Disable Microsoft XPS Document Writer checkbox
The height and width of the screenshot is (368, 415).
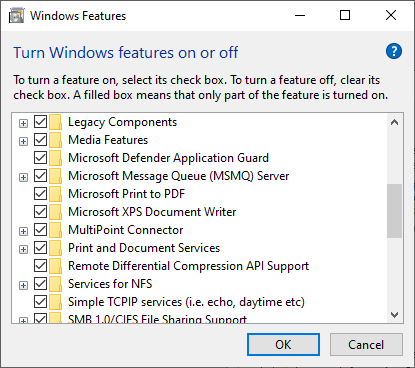40,212
